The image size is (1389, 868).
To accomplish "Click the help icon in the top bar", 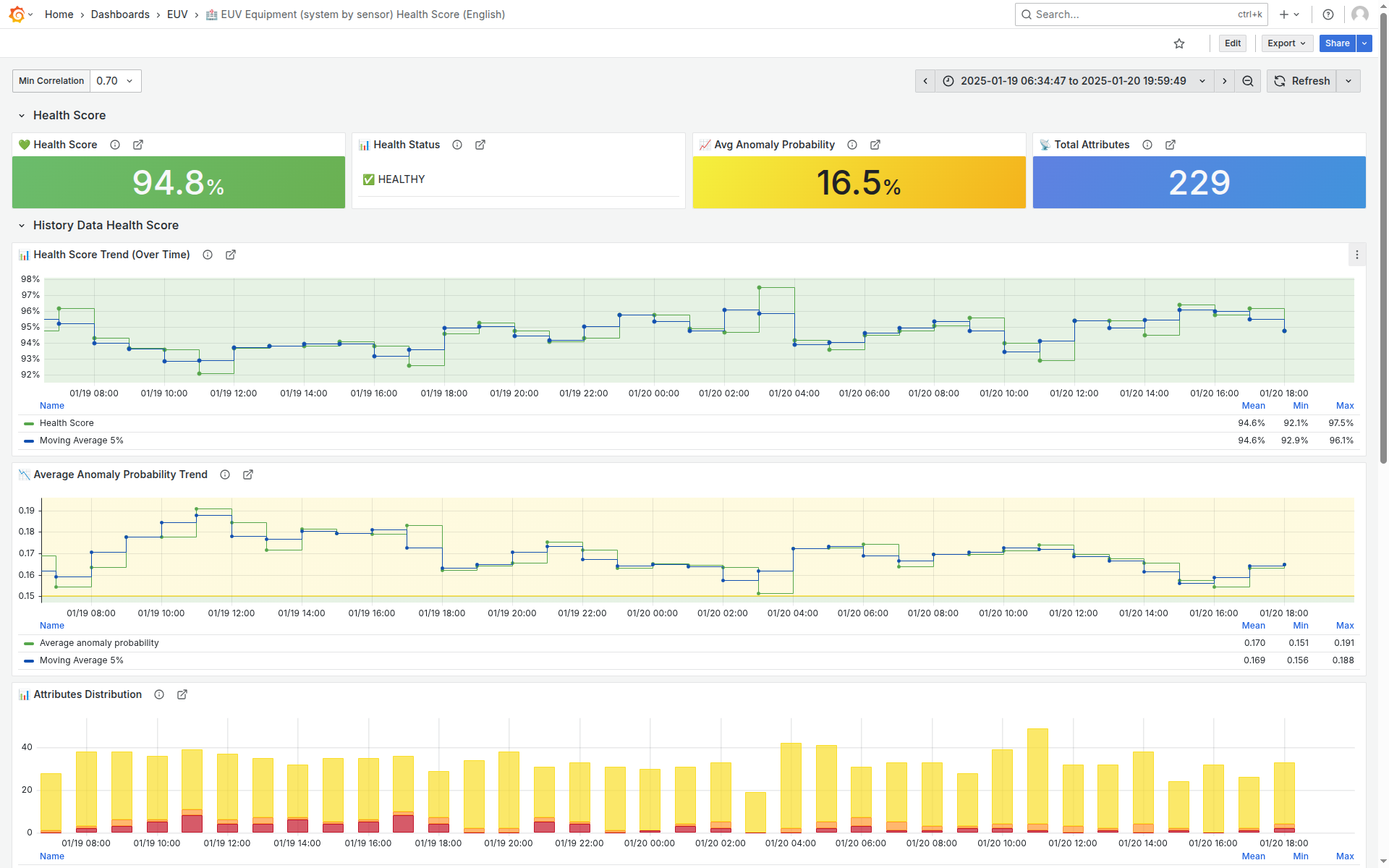I will click(1328, 14).
